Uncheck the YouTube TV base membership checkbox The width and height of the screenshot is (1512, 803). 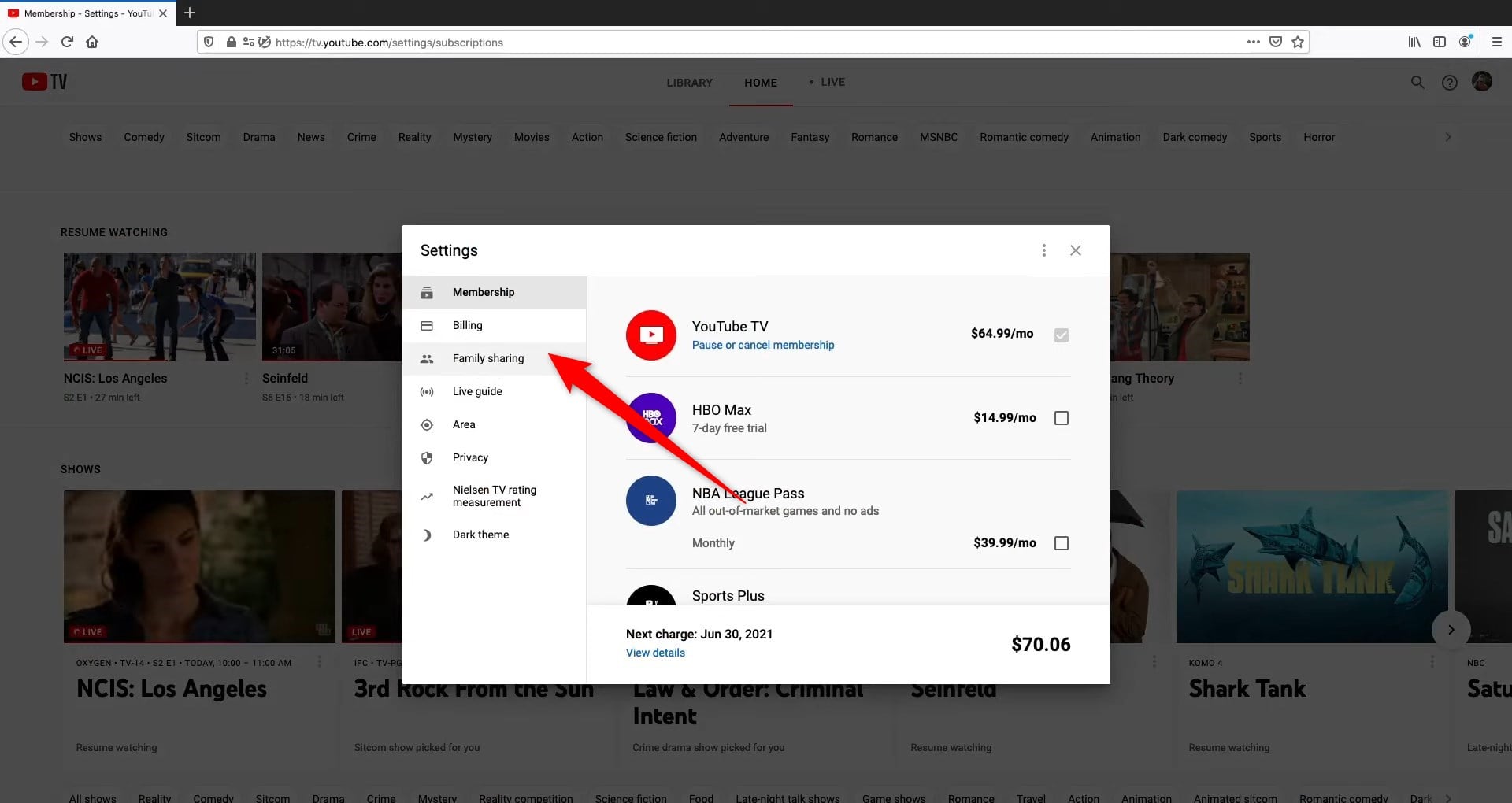(1061, 335)
